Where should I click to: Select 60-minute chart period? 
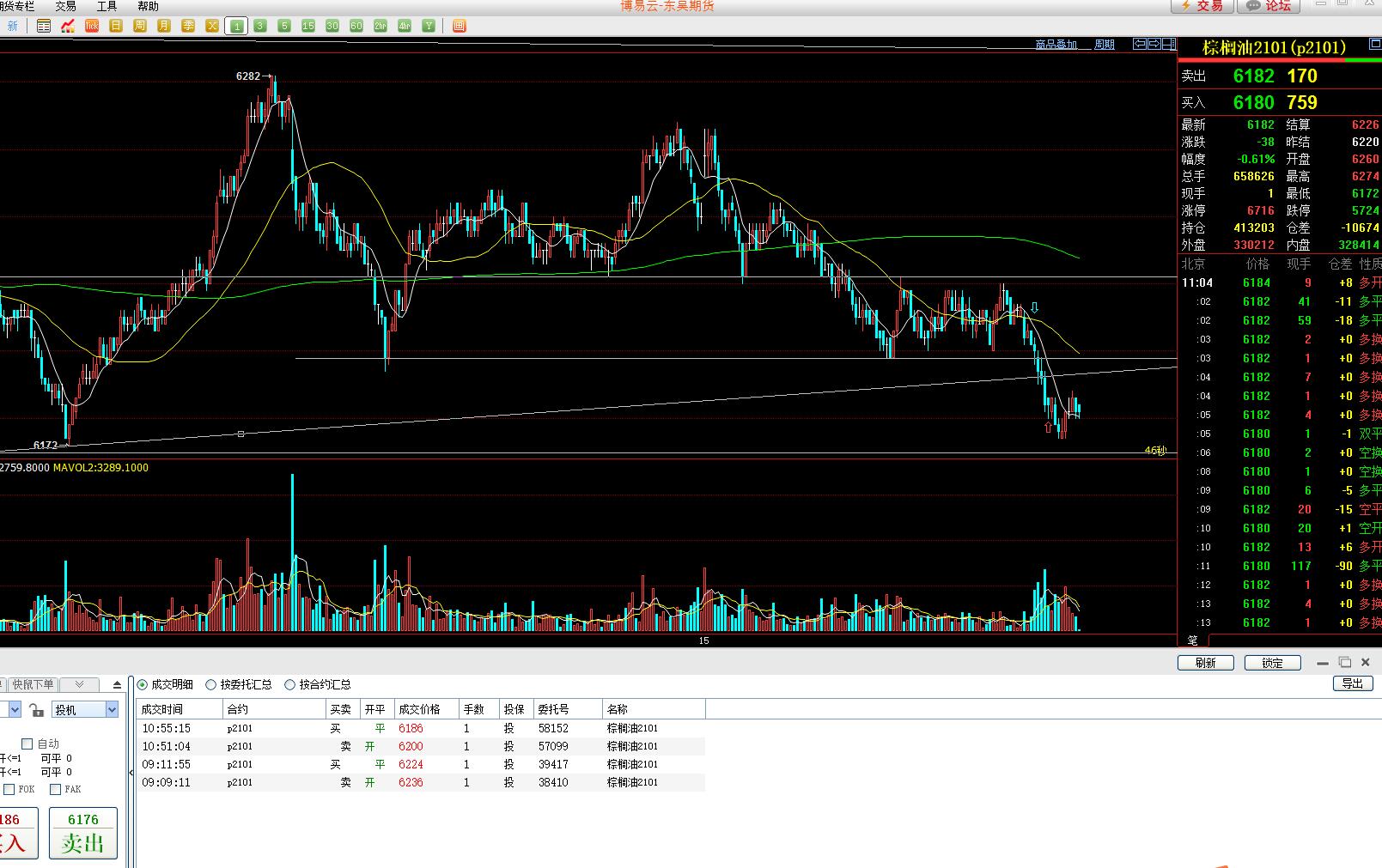pyautogui.click(x=356, y=26)
